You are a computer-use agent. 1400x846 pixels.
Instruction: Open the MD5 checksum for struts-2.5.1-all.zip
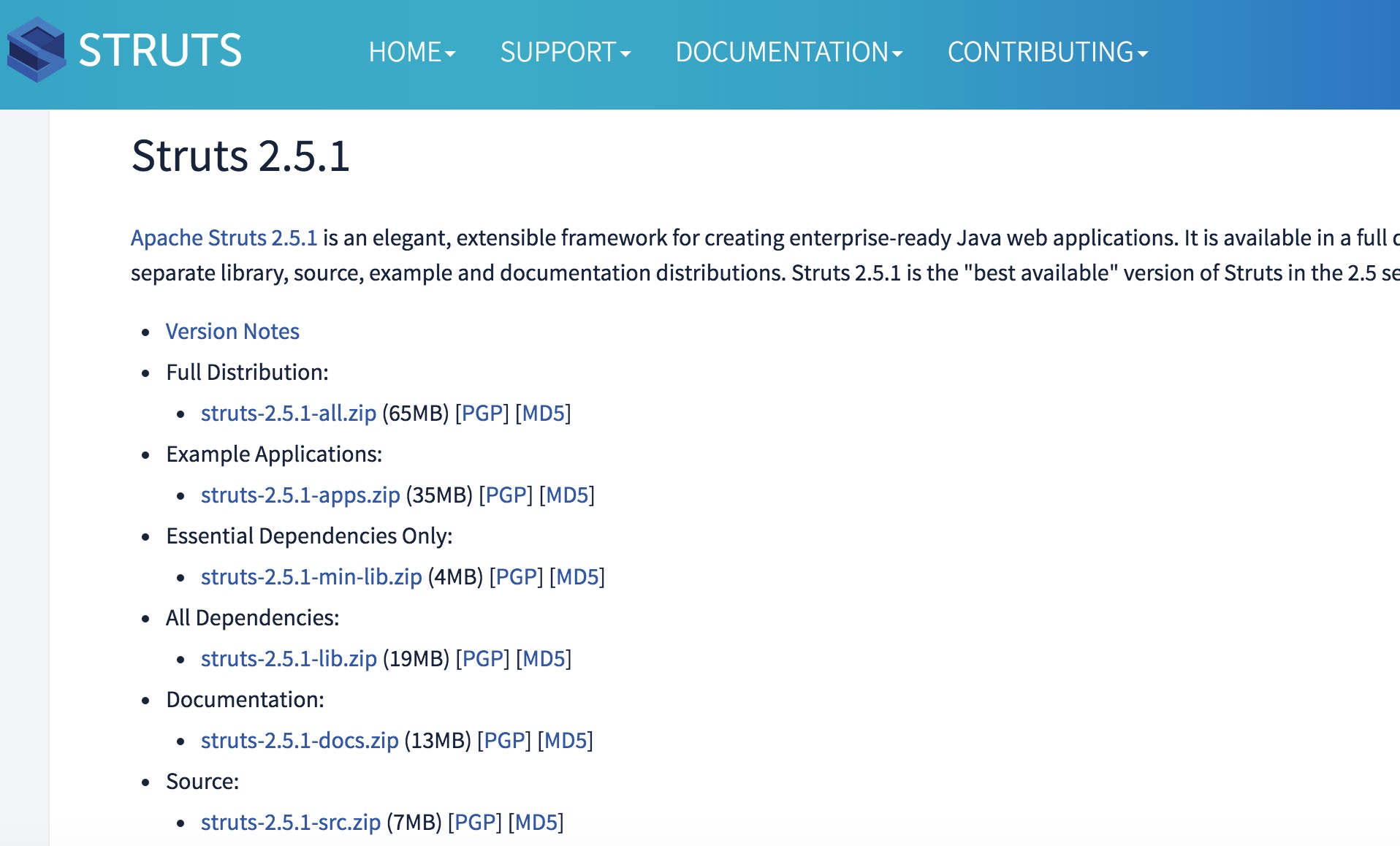544,413
